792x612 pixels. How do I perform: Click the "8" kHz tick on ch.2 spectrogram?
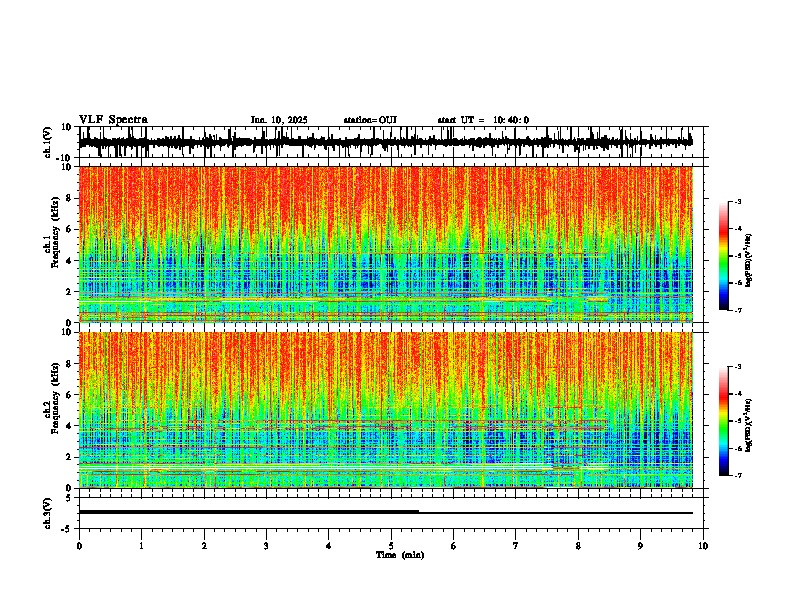click(x=70, y=363)
